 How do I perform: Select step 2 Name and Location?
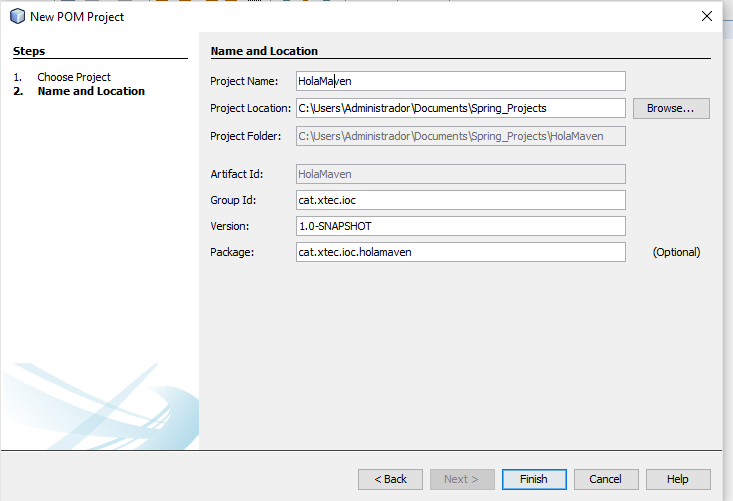click(91, 91)
